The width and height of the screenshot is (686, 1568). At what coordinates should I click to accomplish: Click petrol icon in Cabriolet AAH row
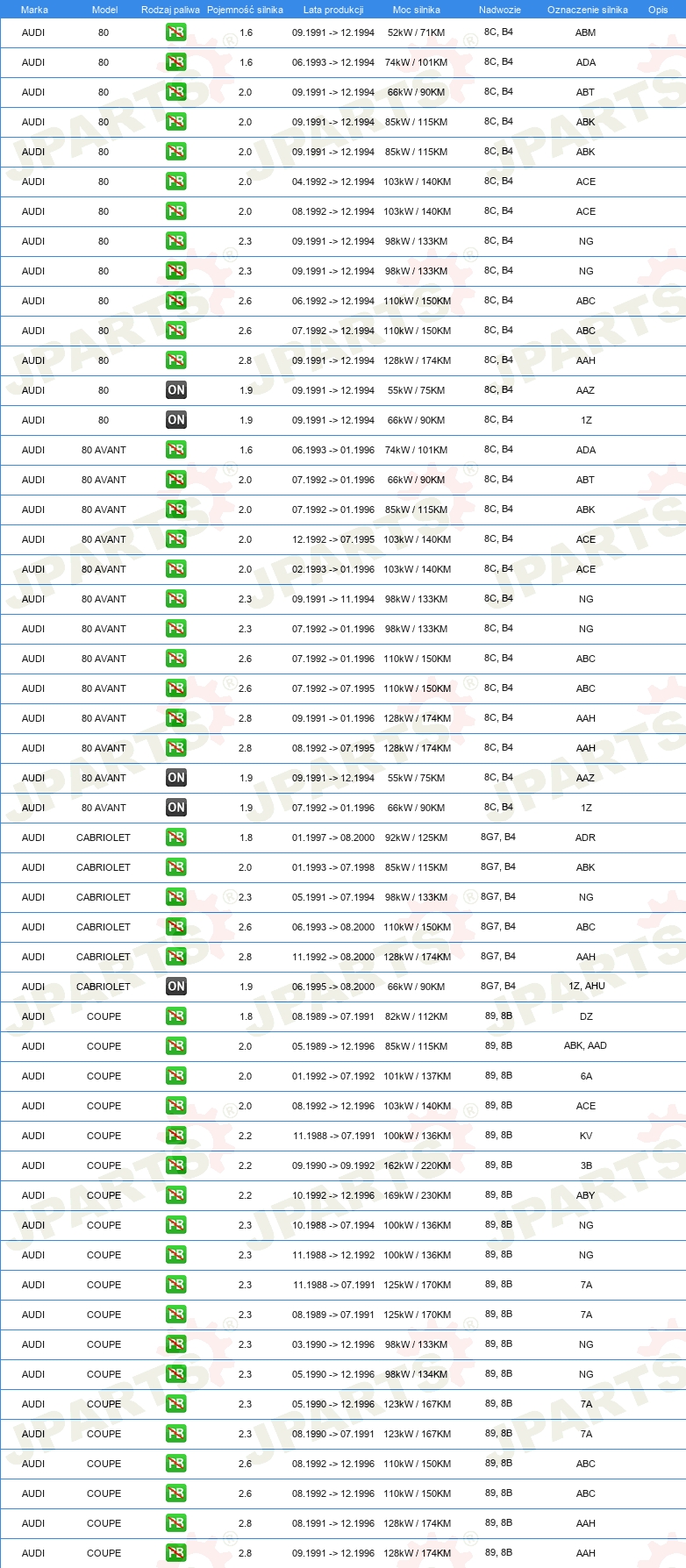tap(176, 957)
